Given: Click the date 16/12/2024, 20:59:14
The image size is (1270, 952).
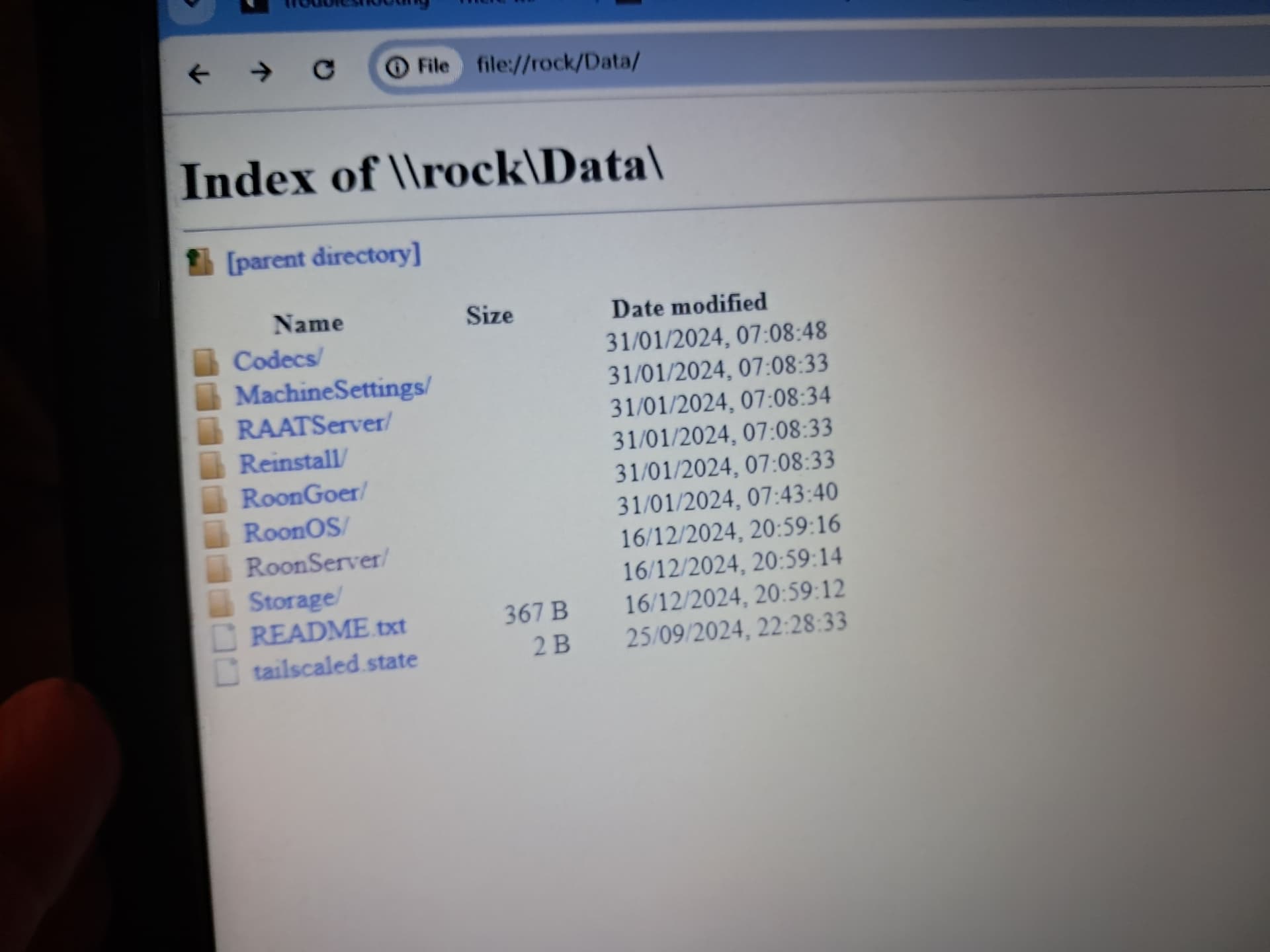Looking at the screenshot, I should coord(733,563).
